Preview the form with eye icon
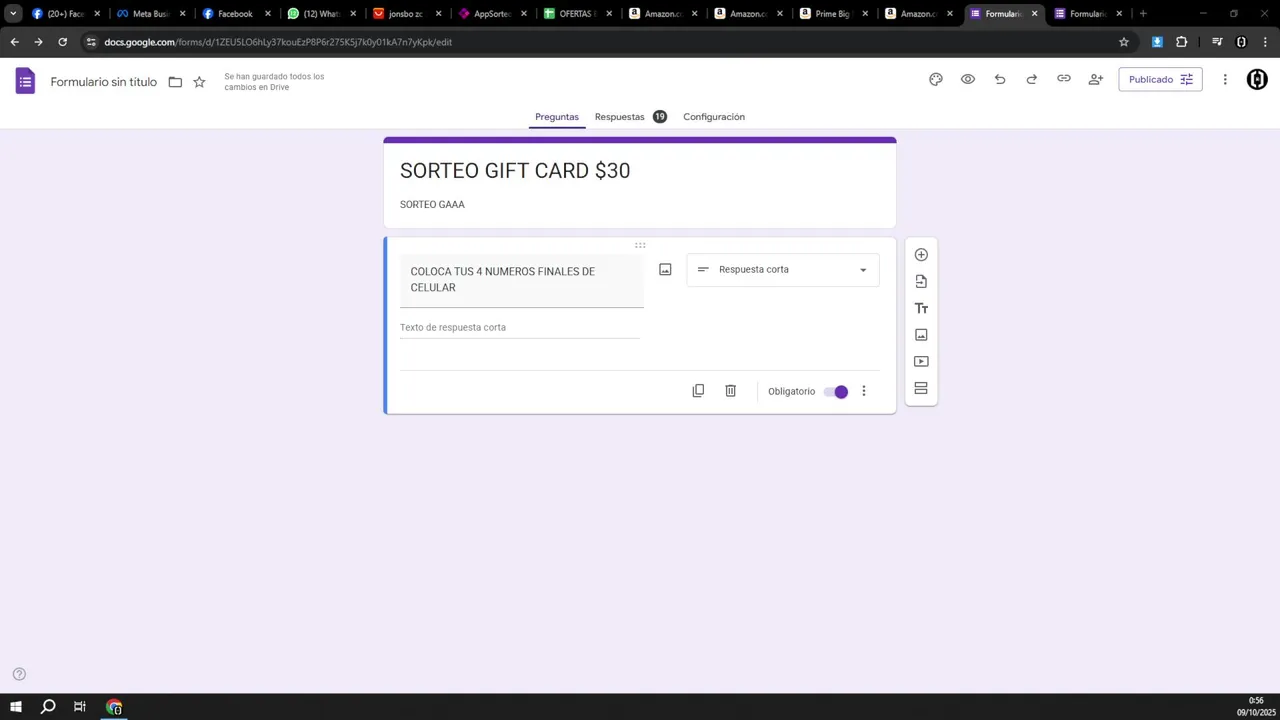Screen dimensions: 1280x720 968,79
